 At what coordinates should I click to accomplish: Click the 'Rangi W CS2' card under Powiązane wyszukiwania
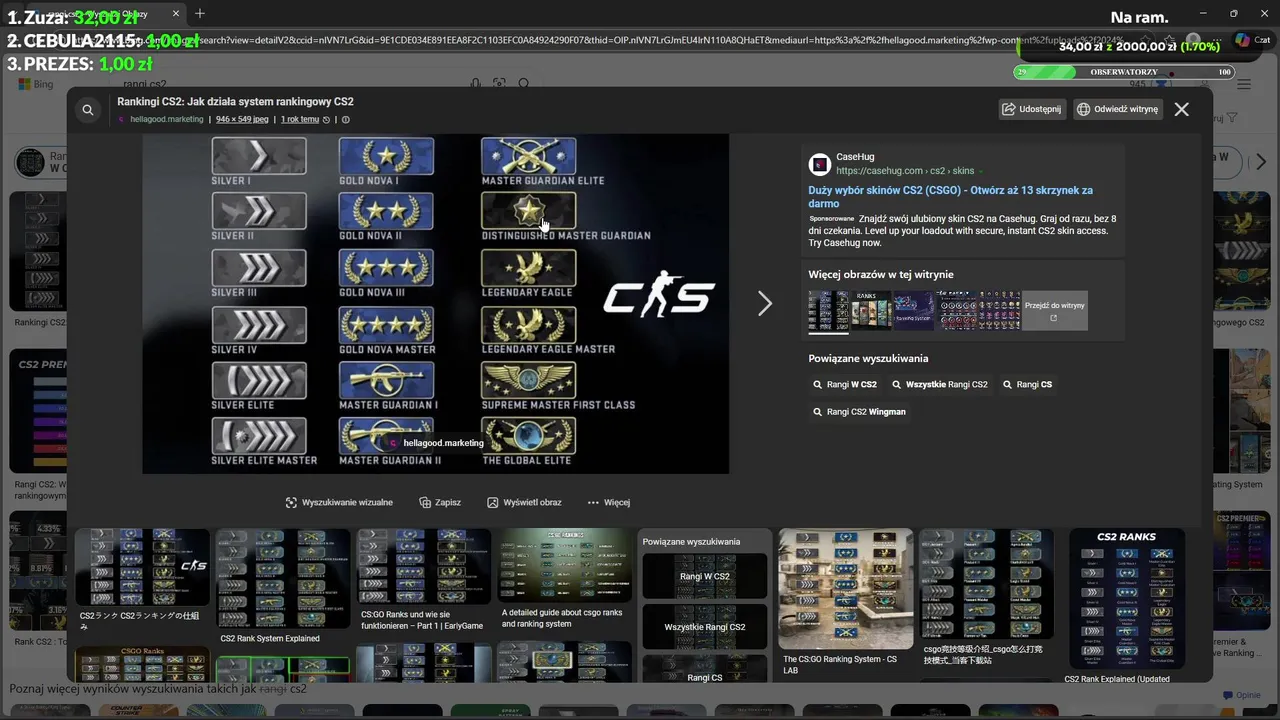705,576
